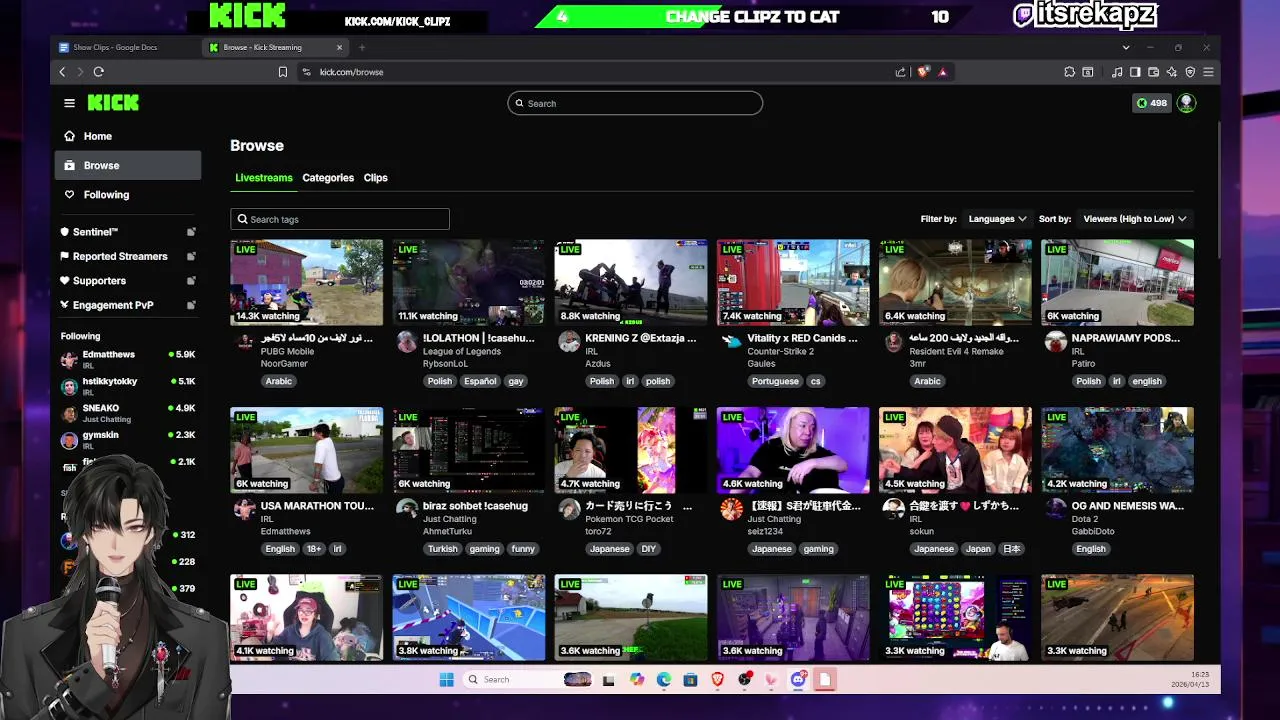This screenshot has width=1280, height=720.
Task: Switch to the Clips tab
Action: (376, 178)
